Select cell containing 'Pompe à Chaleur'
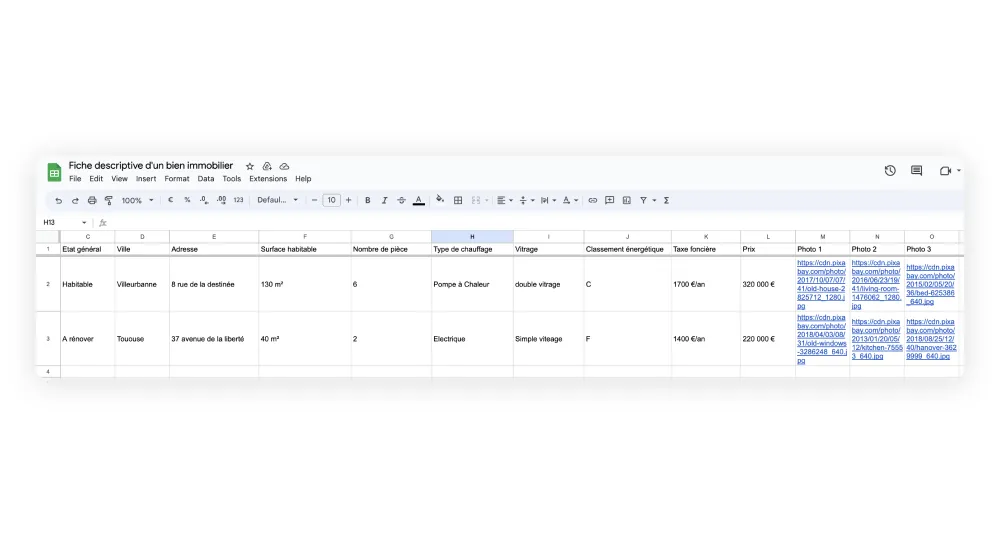Screen dimensions: 1000x537 [472, 284]
